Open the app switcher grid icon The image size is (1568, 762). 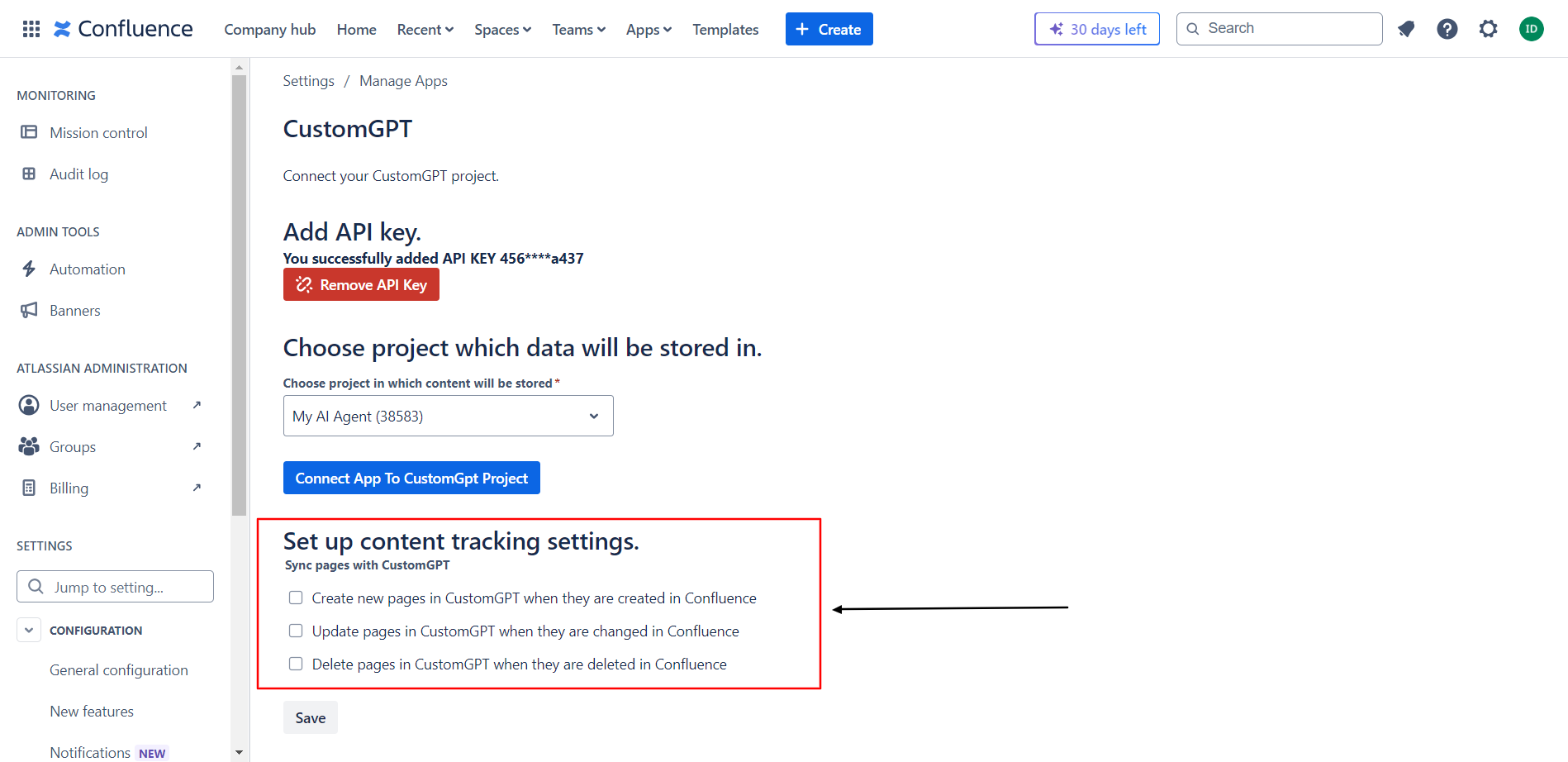pos(31,29)
